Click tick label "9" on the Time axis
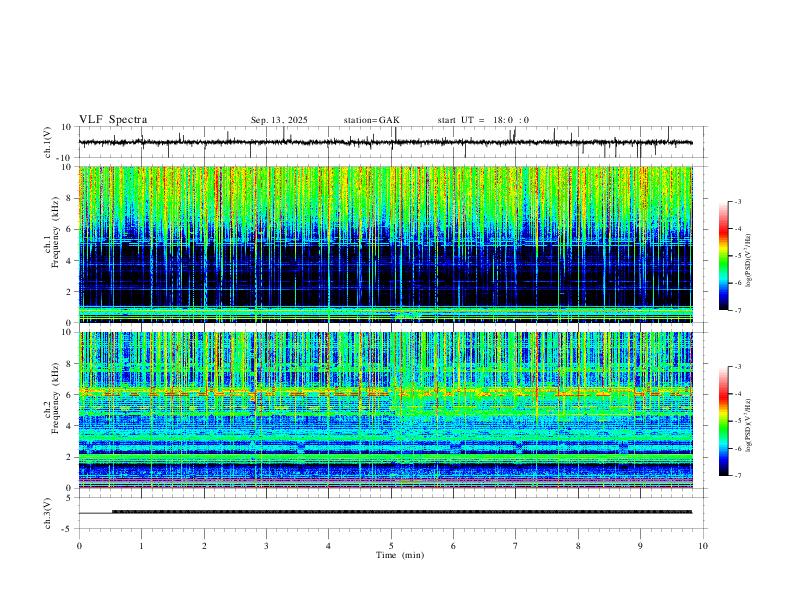Screen dimensions: 792x612 (x=640, y=546)
